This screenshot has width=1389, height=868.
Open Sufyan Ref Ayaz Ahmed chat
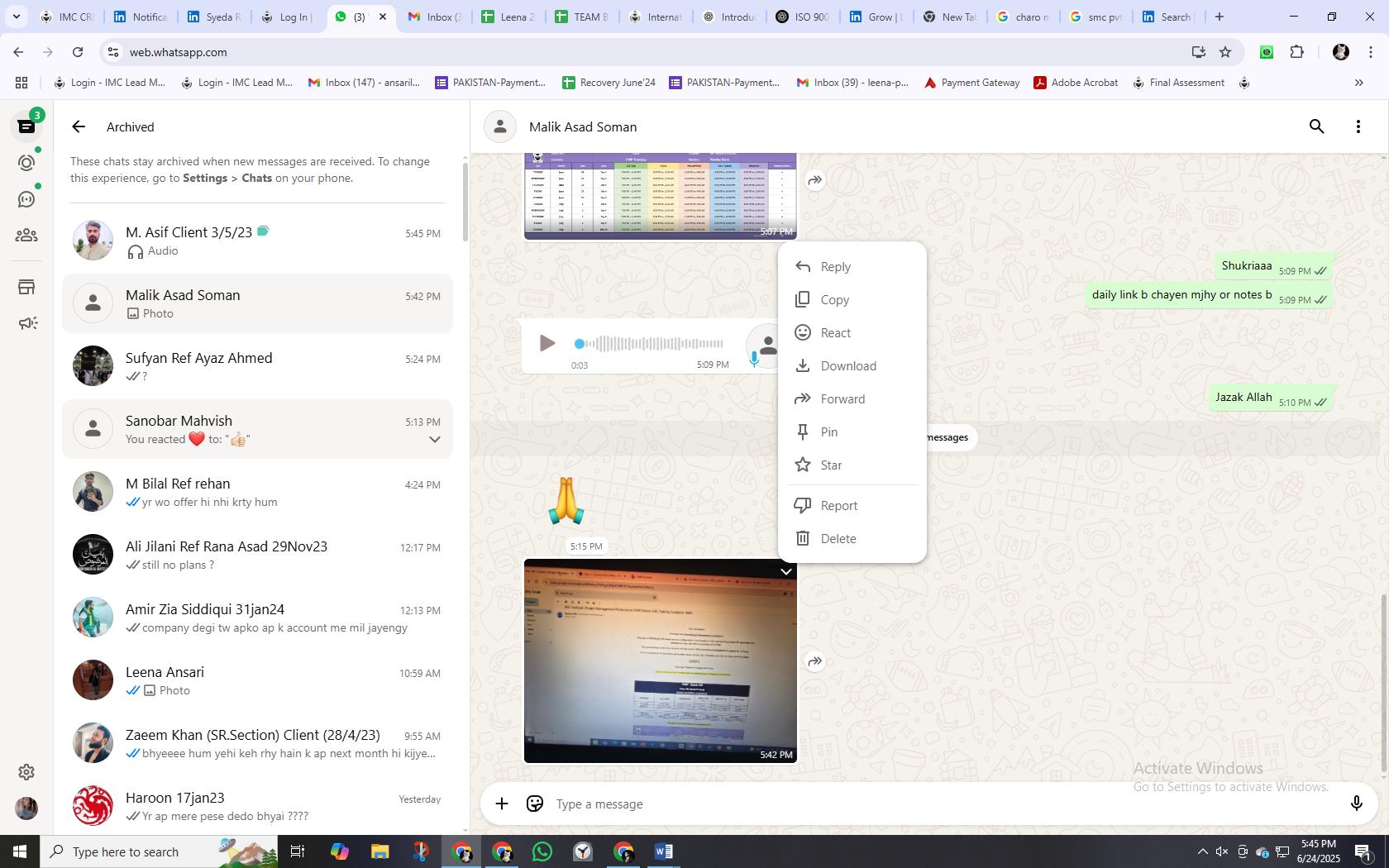click(x=257, y=366)
